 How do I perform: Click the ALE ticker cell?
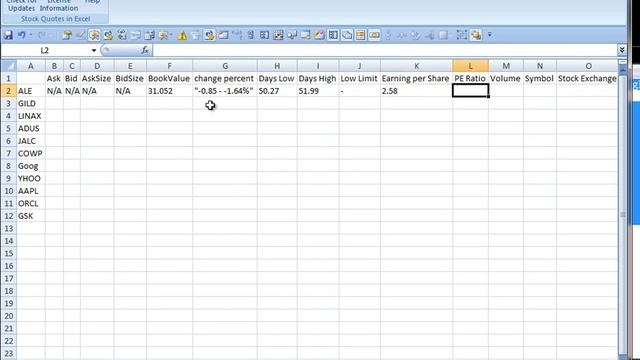pos(31,91)
